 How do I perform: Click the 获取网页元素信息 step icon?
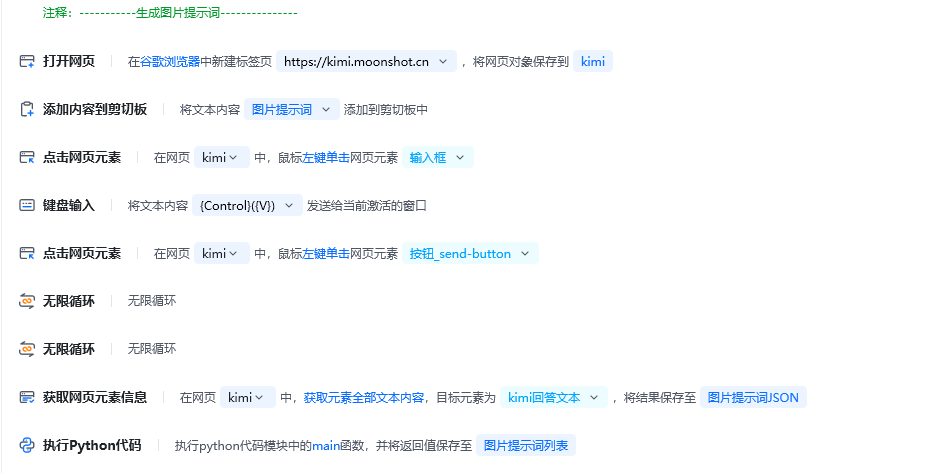point(27,397)
